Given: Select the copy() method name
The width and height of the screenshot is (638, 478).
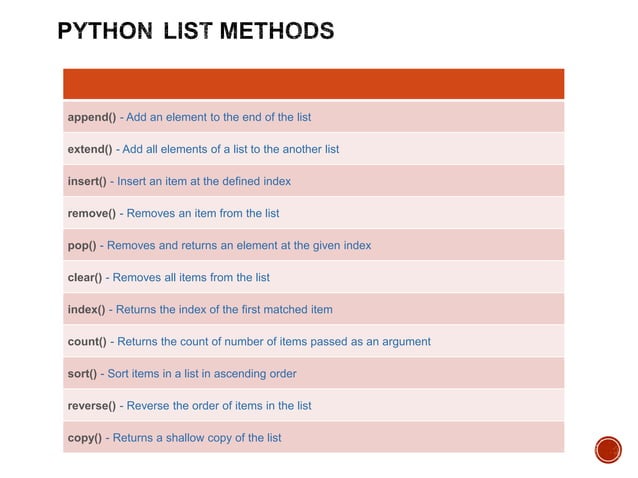Looking at the screenshot, I should click(x=85, y=437).
